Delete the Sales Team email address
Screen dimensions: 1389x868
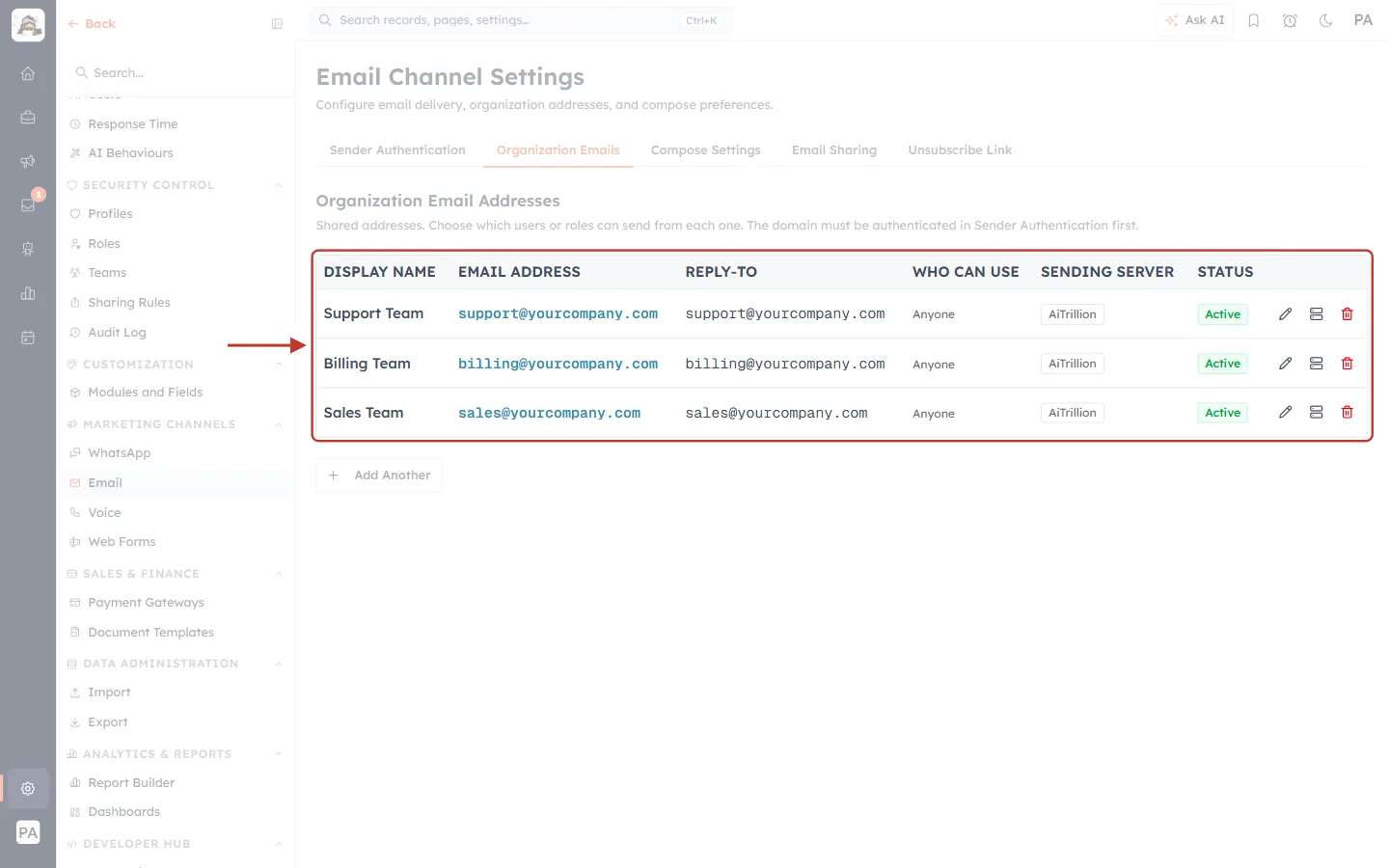(1348, 413)
